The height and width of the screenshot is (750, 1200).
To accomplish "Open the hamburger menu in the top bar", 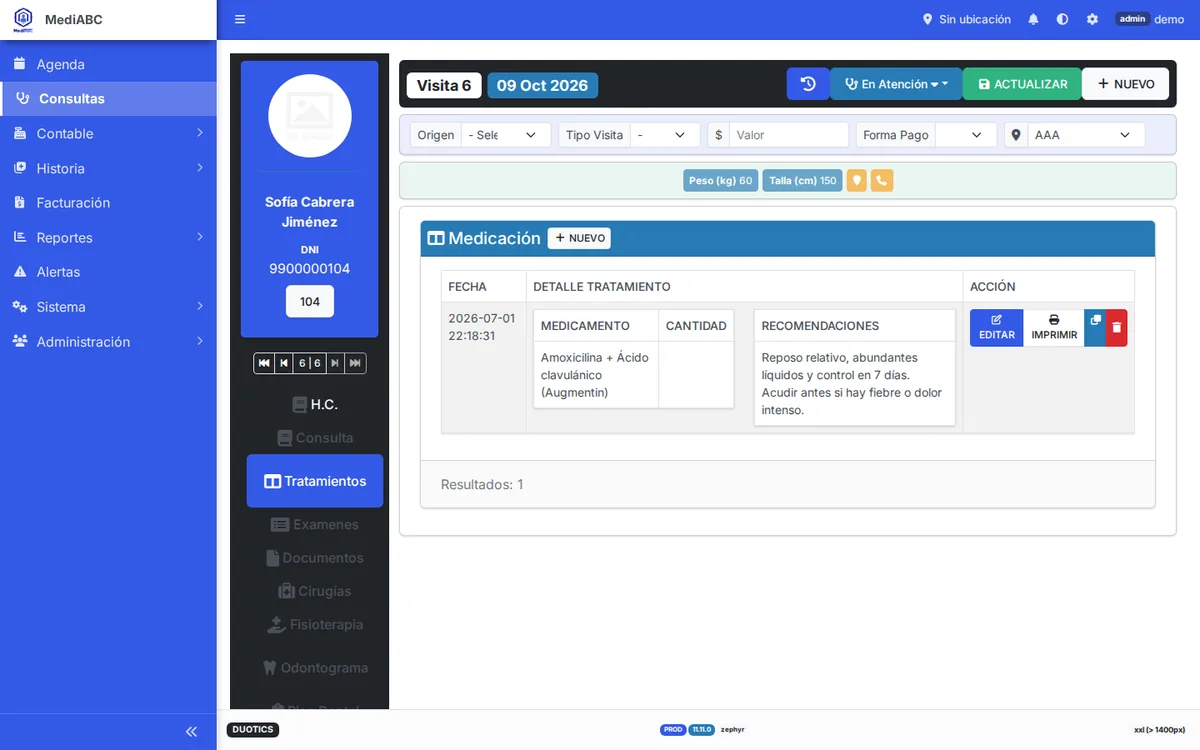I will click(x=240, y=20).
